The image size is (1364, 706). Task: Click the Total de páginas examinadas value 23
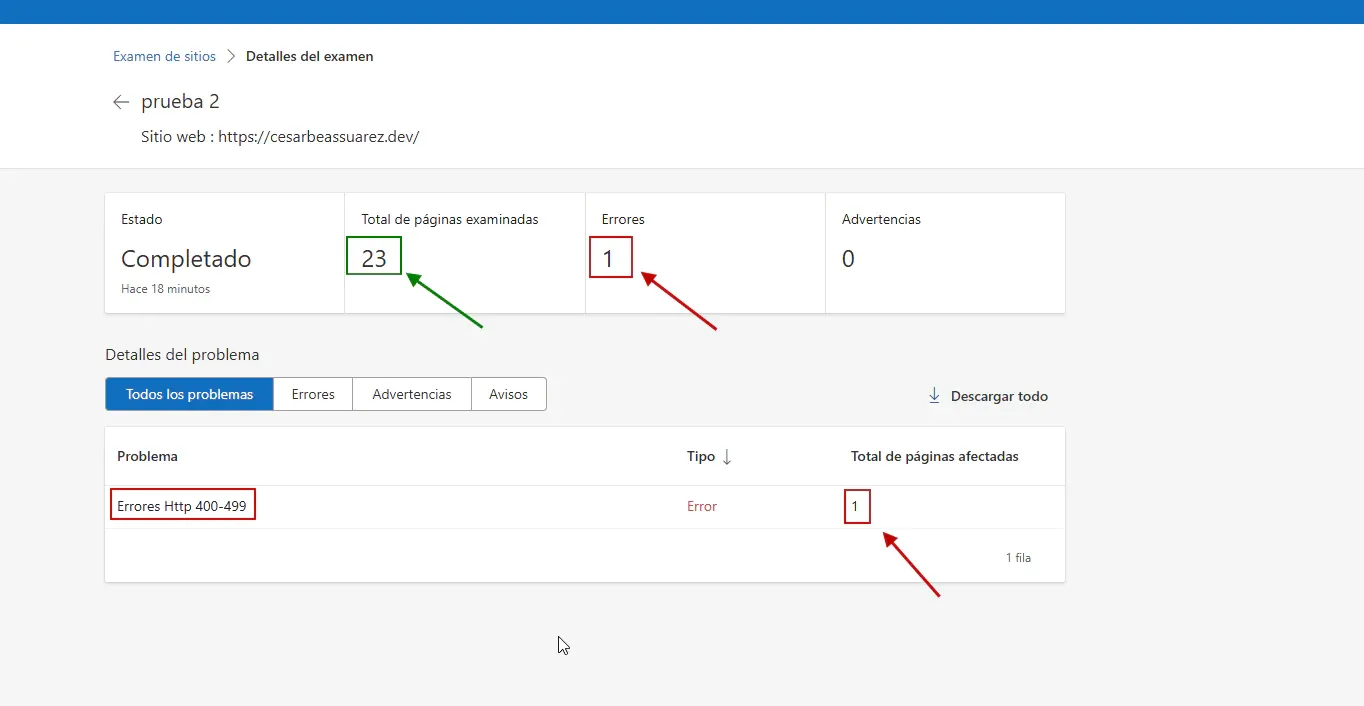pos(373,257)
